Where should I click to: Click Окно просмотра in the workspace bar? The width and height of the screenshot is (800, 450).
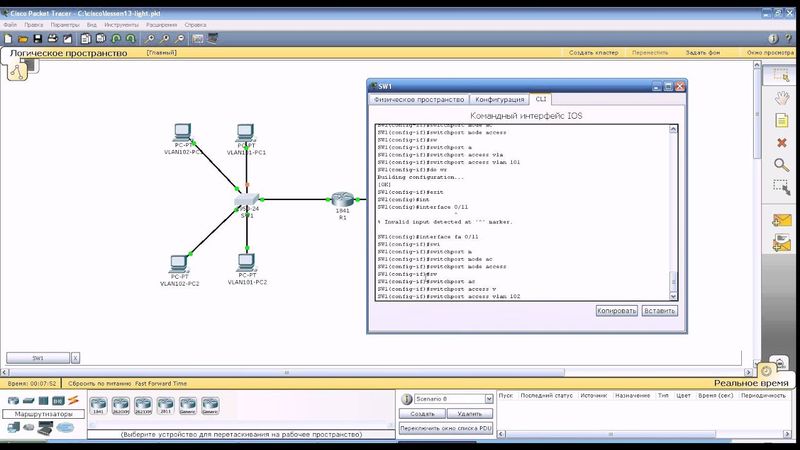tap(770, 53)
